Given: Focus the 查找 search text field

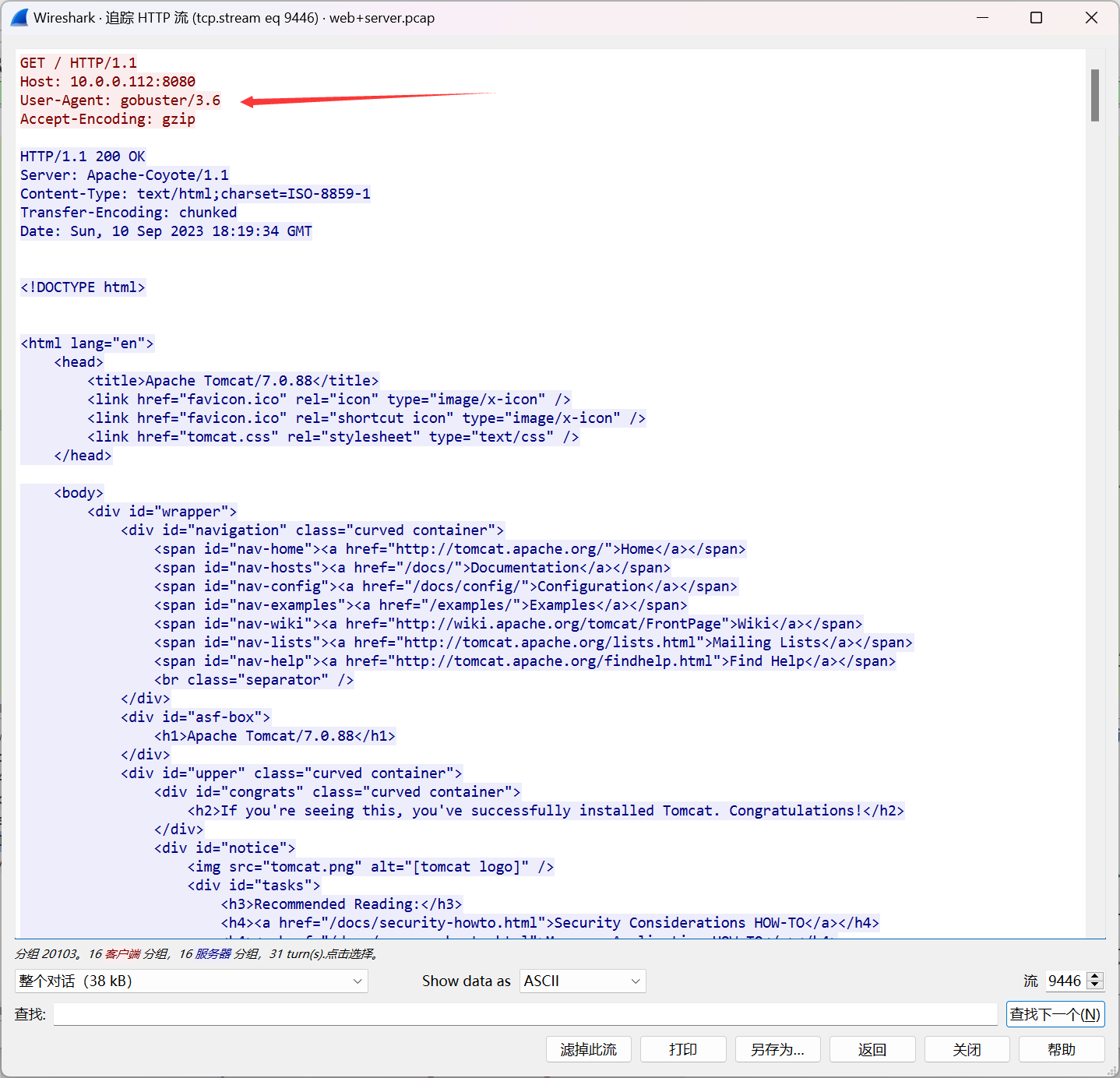Looking at the screenshot, I should (x=525, y=1014).
